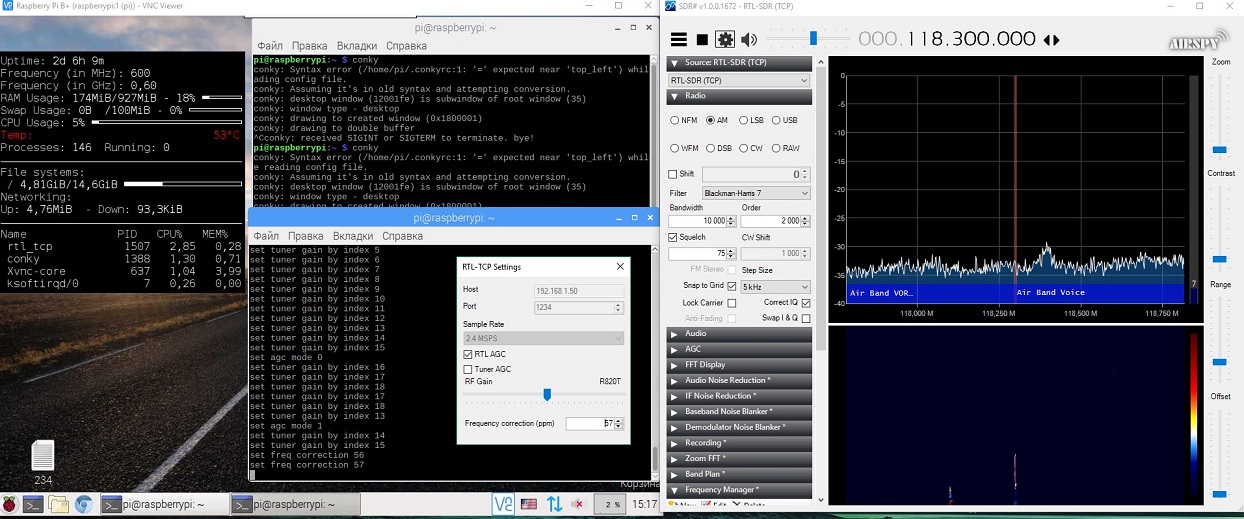Open the RTL-SDR (TCP) source dropdown
Screen dimensions: 1244x519
tap(738, 80)
